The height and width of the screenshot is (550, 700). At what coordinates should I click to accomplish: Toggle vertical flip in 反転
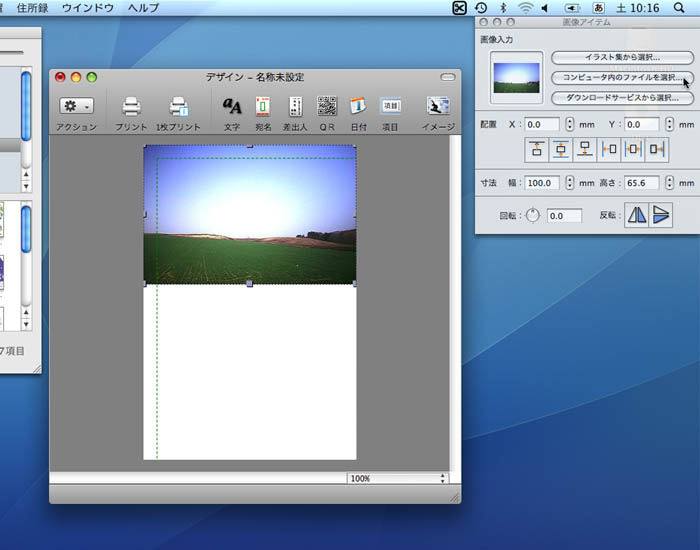pos(660,215)
